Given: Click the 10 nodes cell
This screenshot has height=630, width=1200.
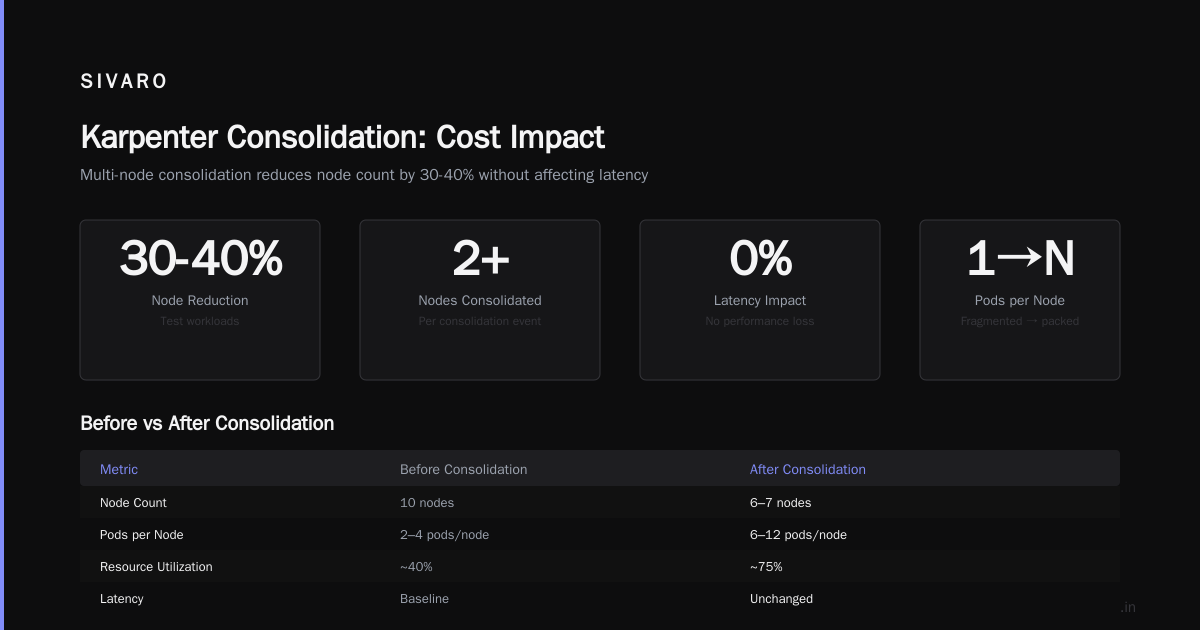Looking at the screenshot, I should coord(427,503).
